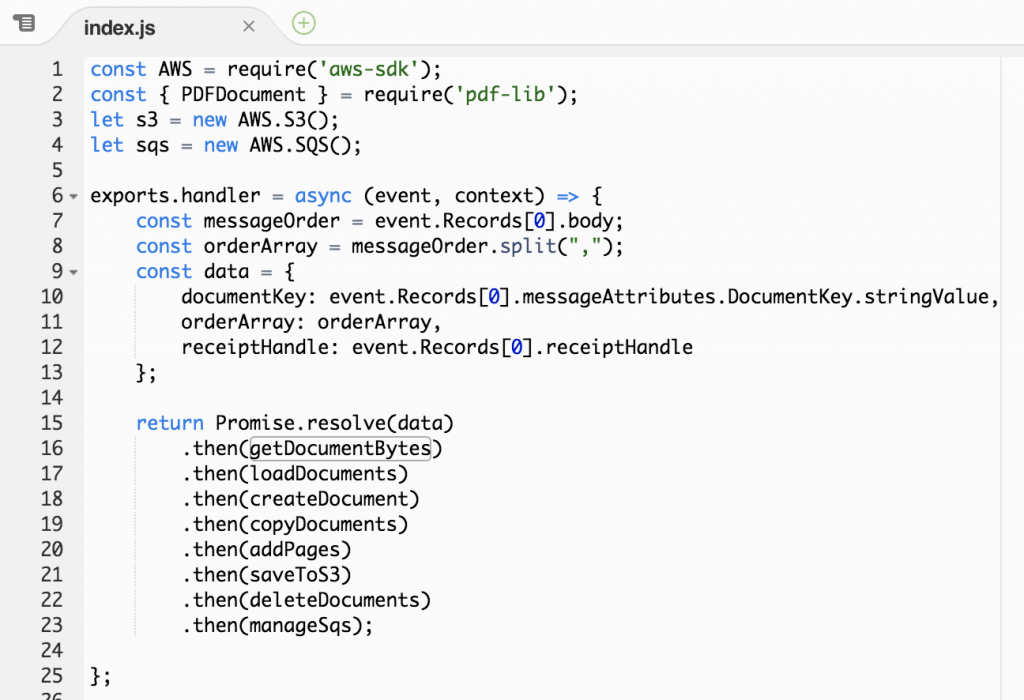
Task: Add a new tab with plus icon
Action: (304, 23)
